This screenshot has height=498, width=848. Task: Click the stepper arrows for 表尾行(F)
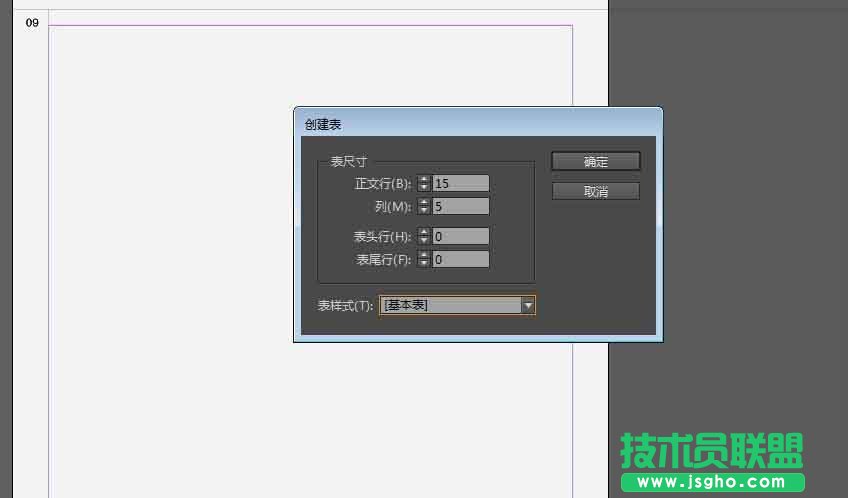(x=424, y=259)
